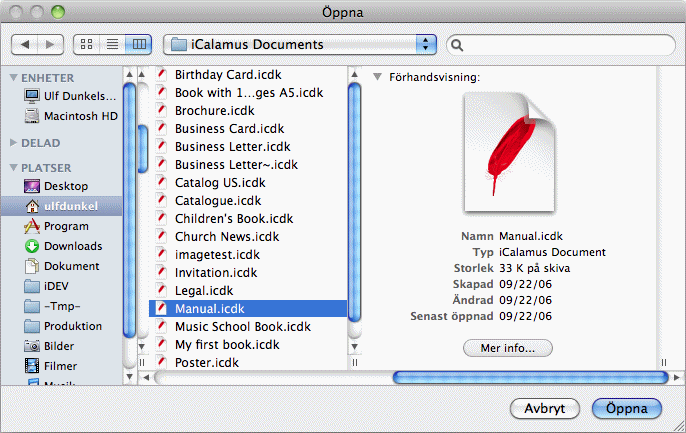
Task: Switch to icon view mode
Action: [86, 45]
